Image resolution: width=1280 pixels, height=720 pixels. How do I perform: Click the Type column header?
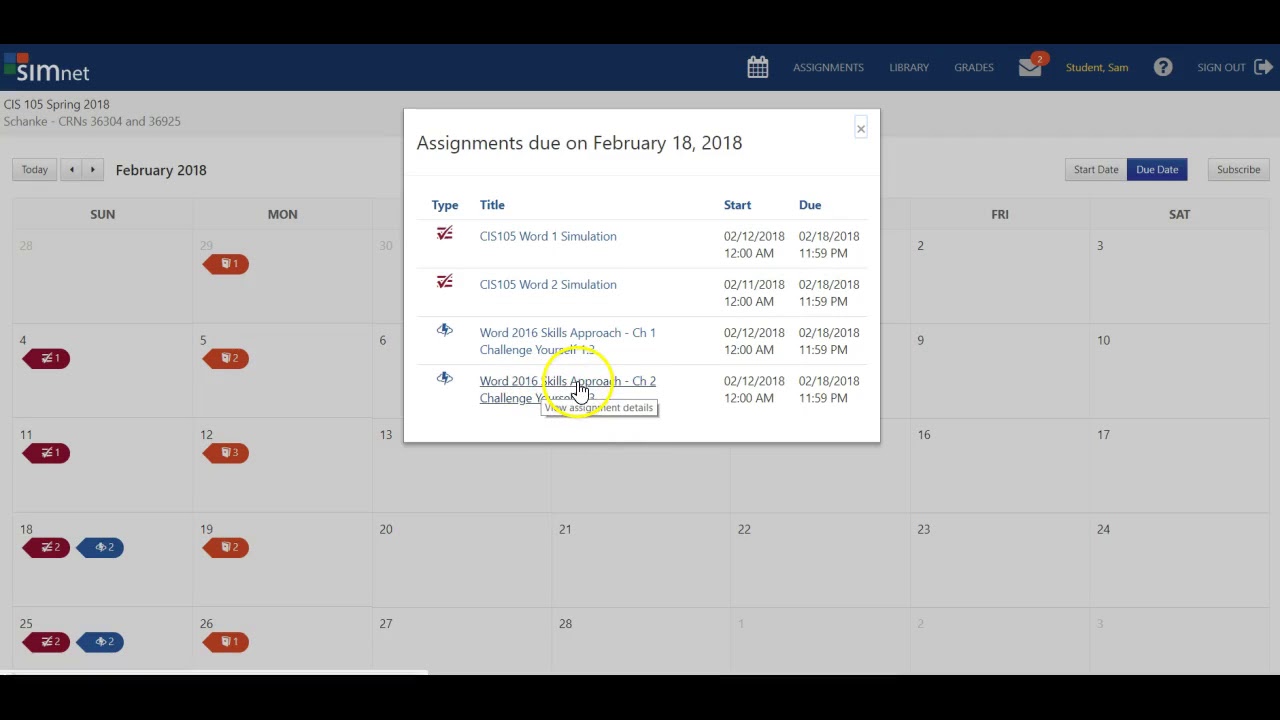click(x=445, y=205)
